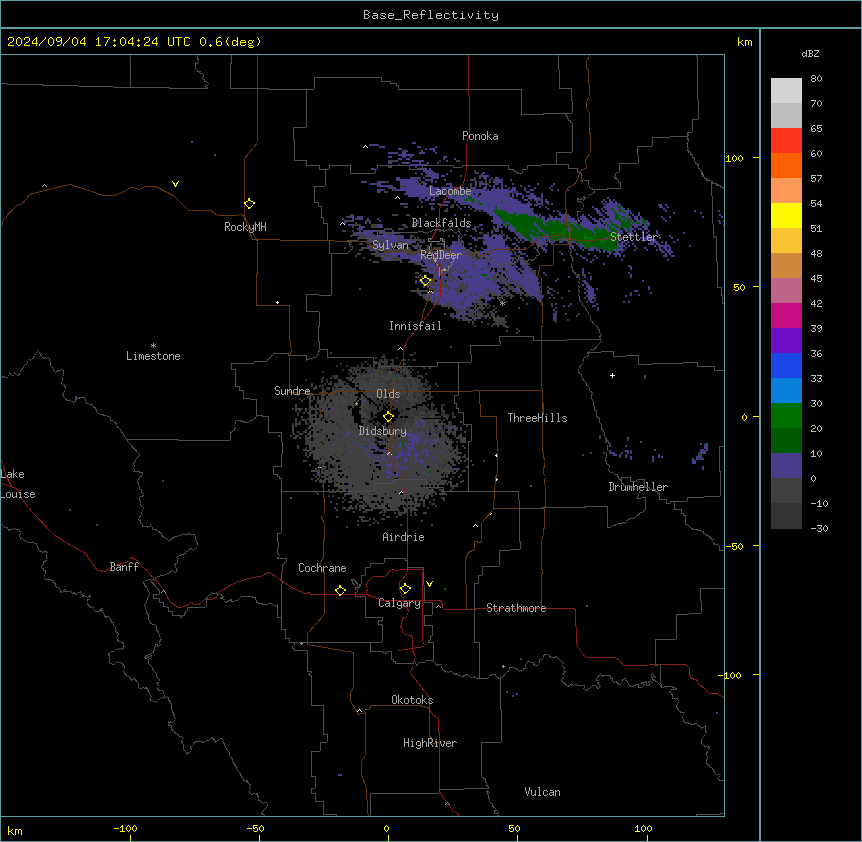Click the Base_Reflectivity title
The height and width of the screenshot is (842, 862).
coord(431,15)
